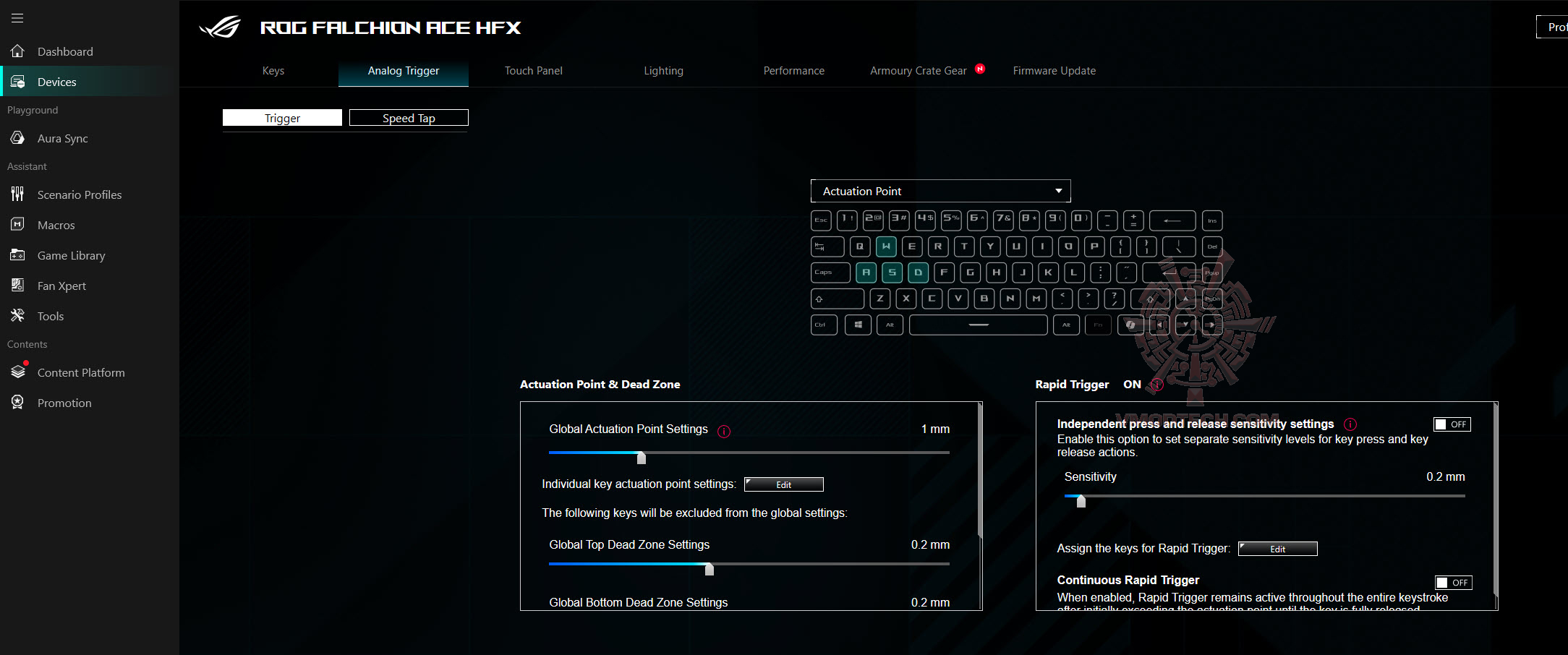The width and height of the screenshot is (1568, 655).
Task: Select the Left Ctrl key on the keyboard diagram
Action: coord(825,325)
